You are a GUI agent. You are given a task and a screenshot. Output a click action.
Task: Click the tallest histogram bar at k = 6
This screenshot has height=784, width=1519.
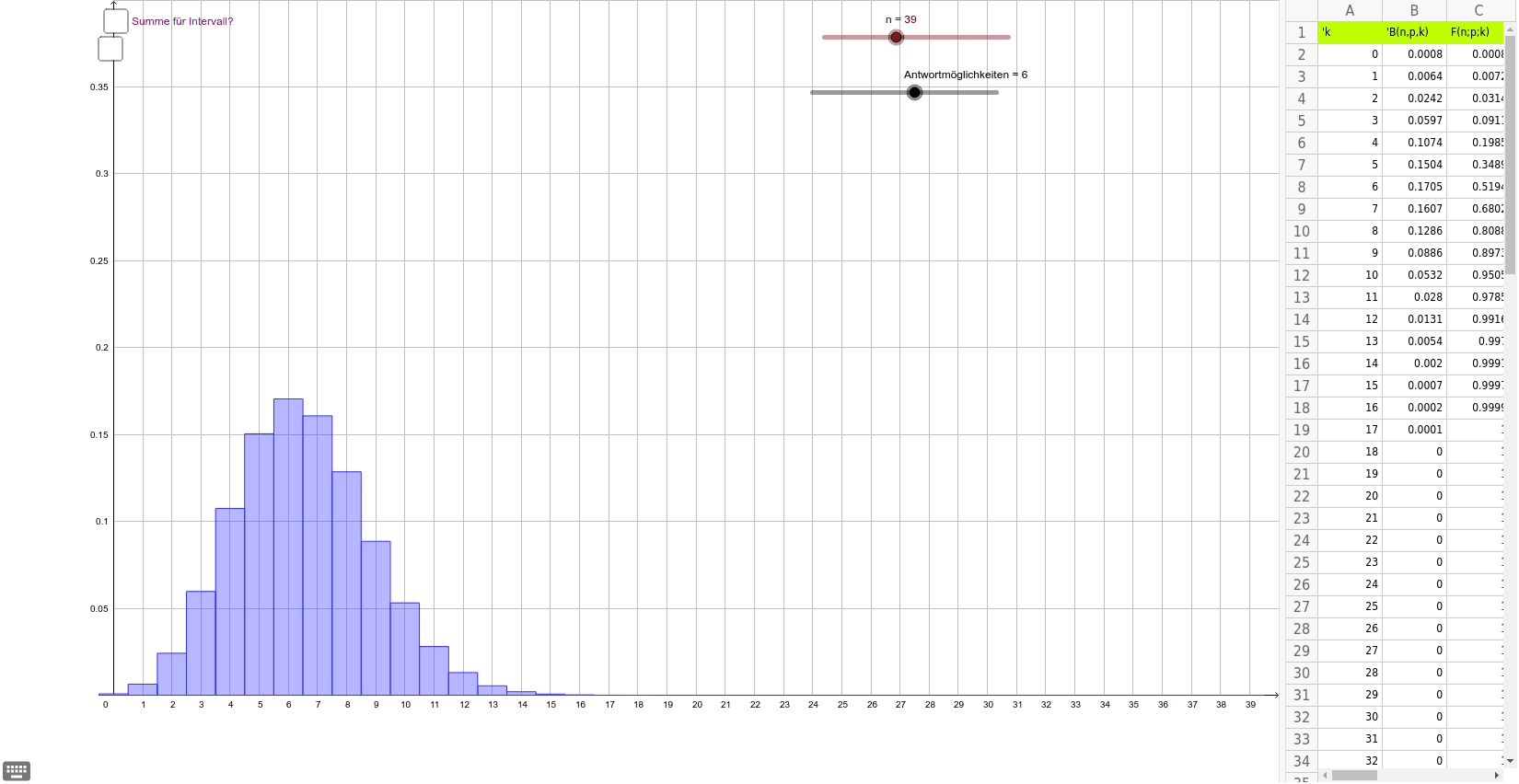click(x=288, y=547)
